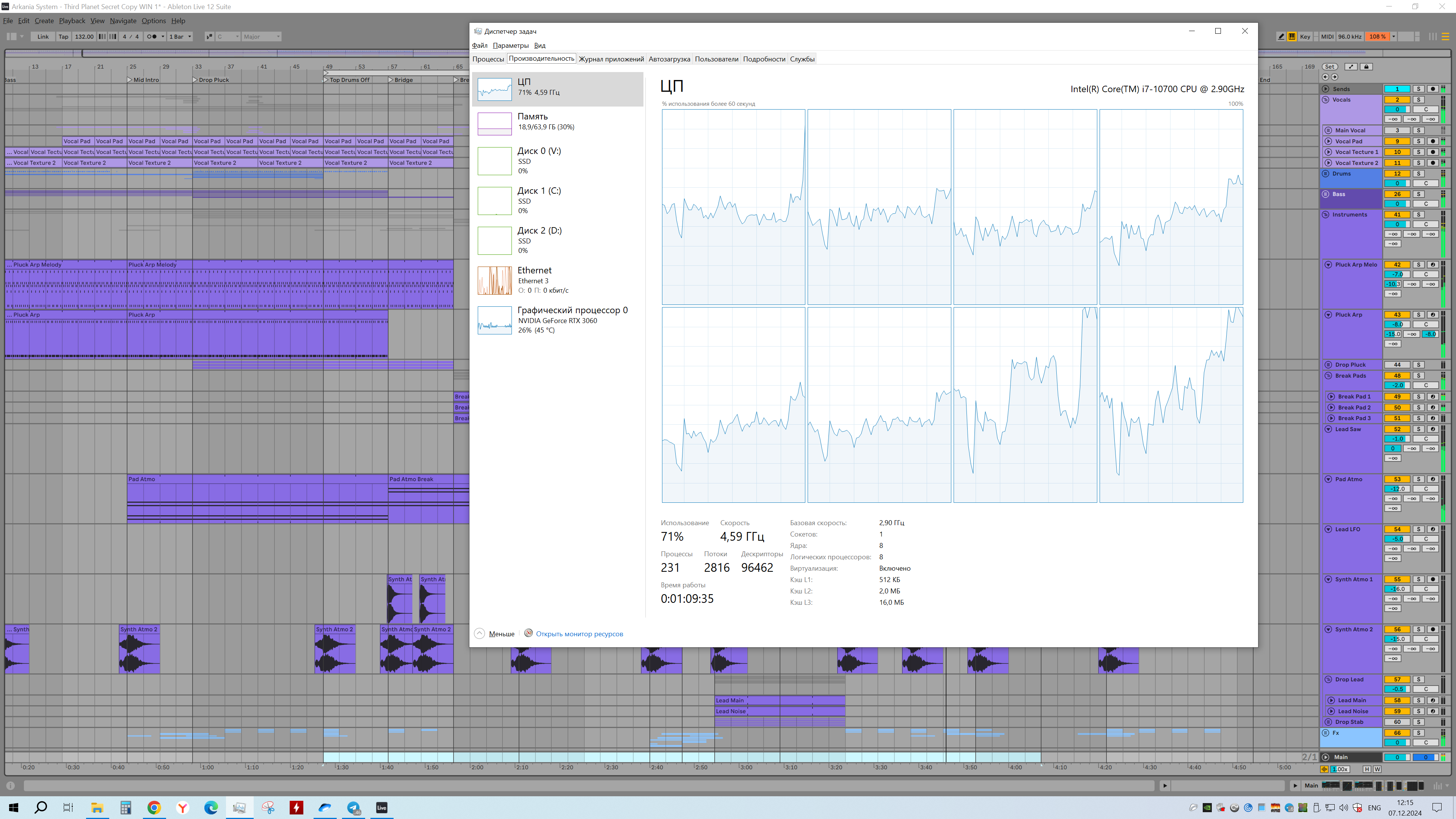The image size is (1456, 819).
Task: Toggle computer MIDI keyboard icon
Action: click(1292, 37)
